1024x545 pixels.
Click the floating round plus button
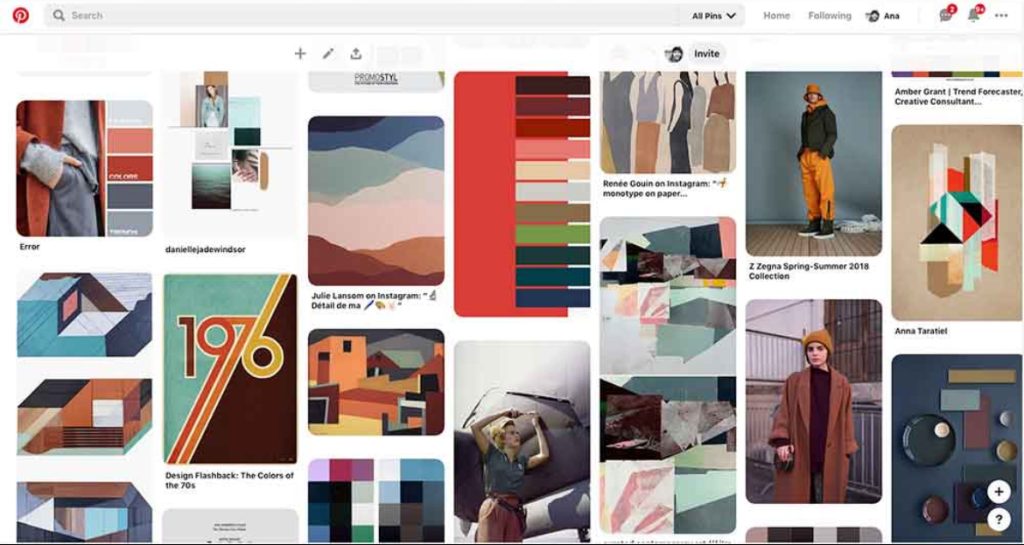click(x=998, y=491)
